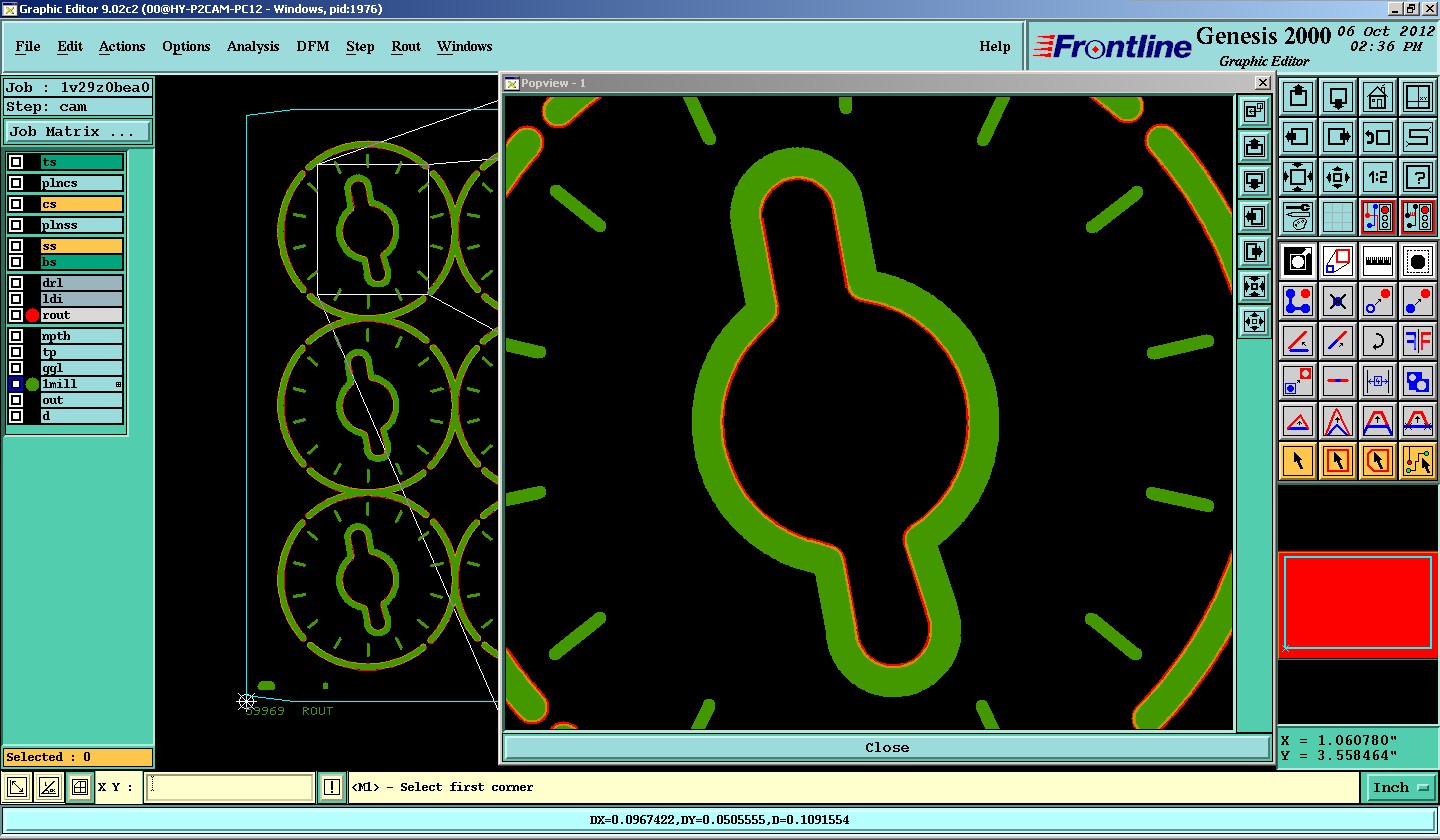Screen dimensions: 1440x840
Task: Choose the arrow with rectangle select tool
Action: (x=1338, y=461)
